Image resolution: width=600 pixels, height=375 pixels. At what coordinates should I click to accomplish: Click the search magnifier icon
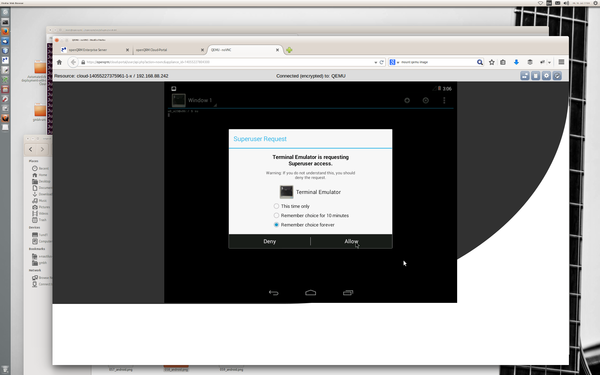pos(479,62)
